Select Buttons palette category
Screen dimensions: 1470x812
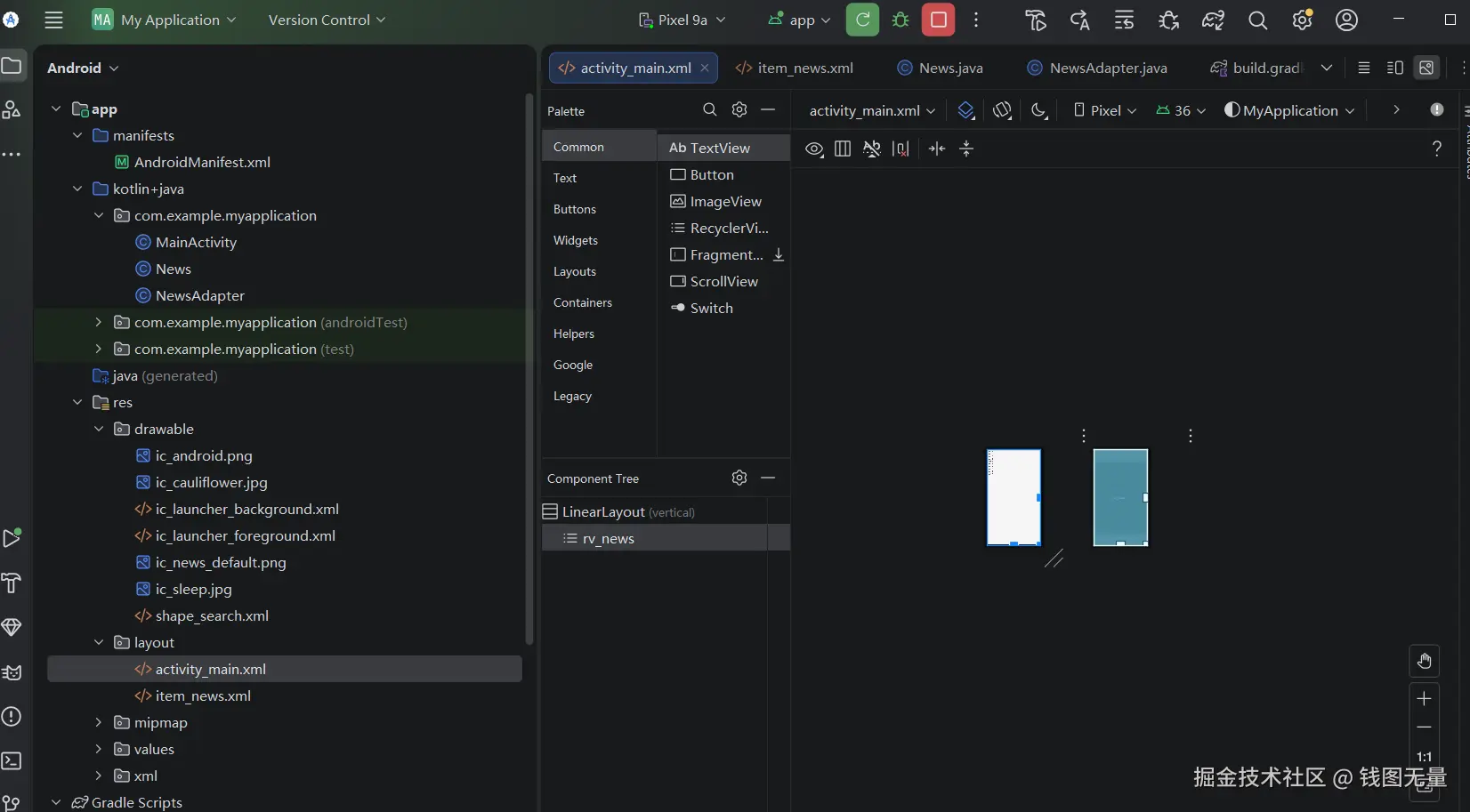[575, 209]
